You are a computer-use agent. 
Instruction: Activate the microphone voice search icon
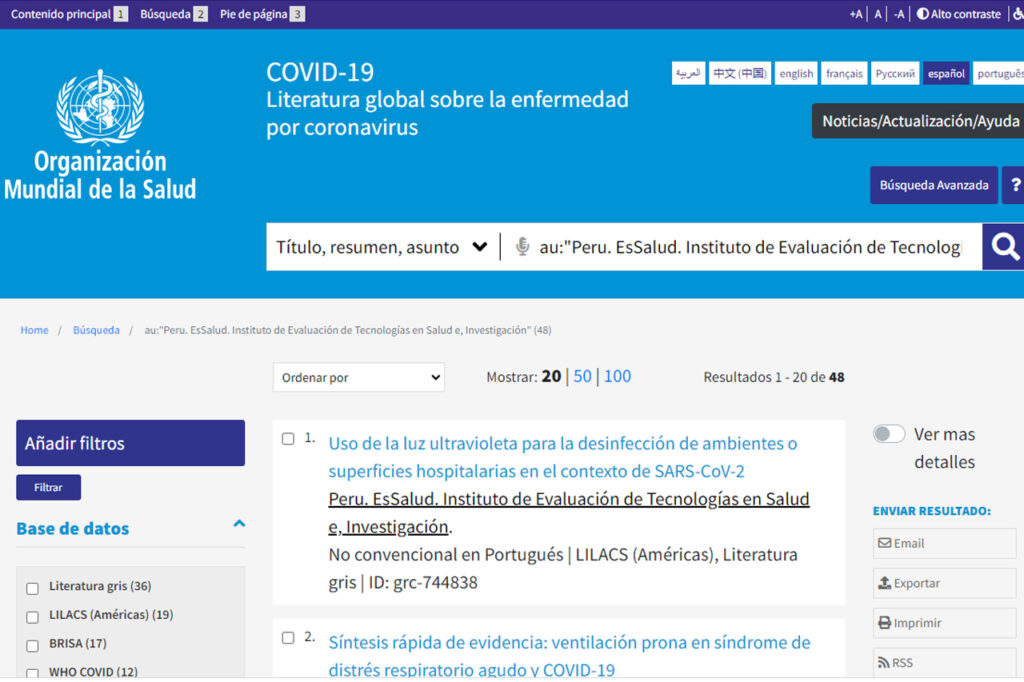(x=522, y=247)
